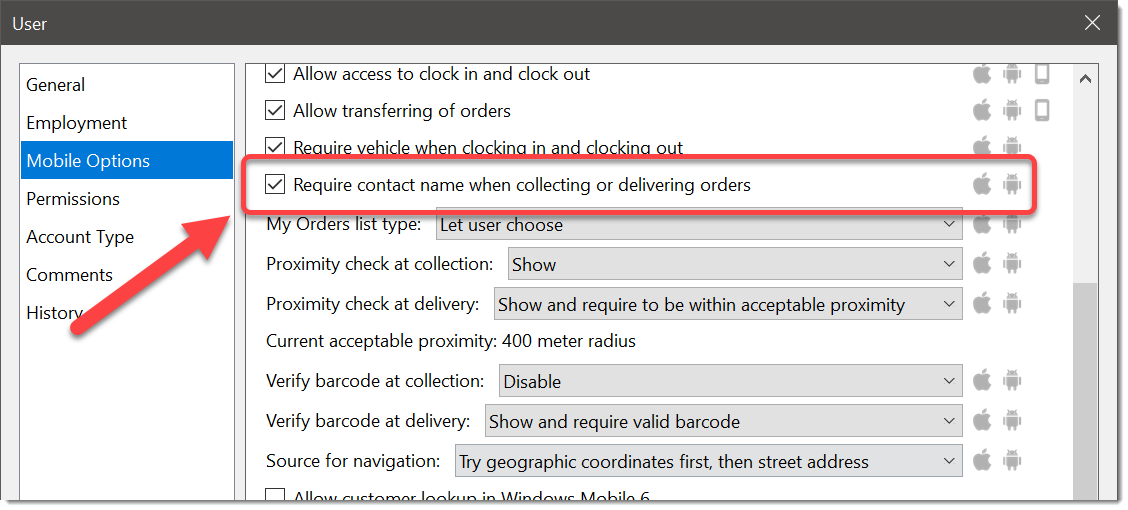1128x510 pixels.
Task: Close the User dialog
Action: point(1092,23)
